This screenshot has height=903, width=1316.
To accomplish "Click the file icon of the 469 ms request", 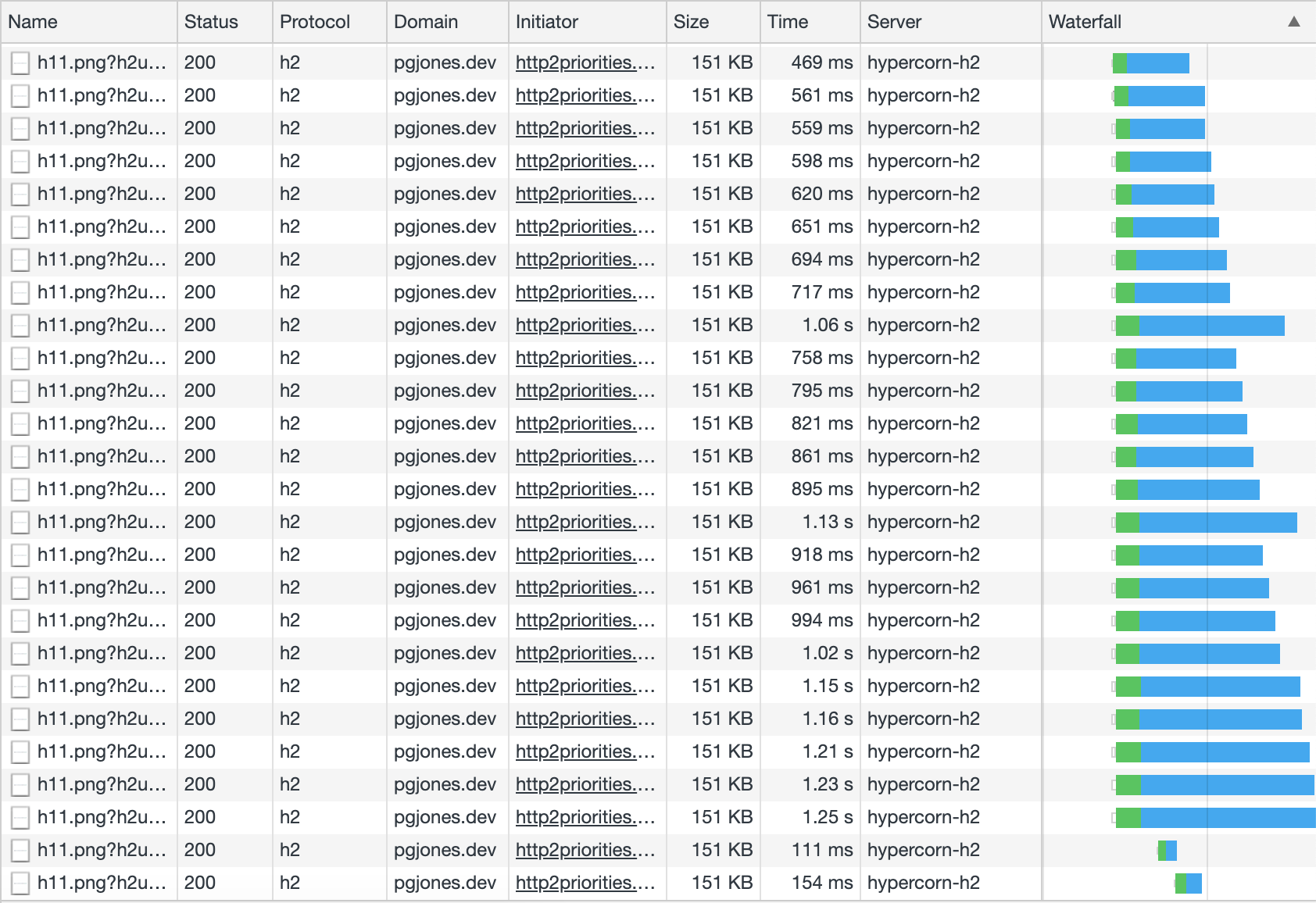I will (20, 63).
